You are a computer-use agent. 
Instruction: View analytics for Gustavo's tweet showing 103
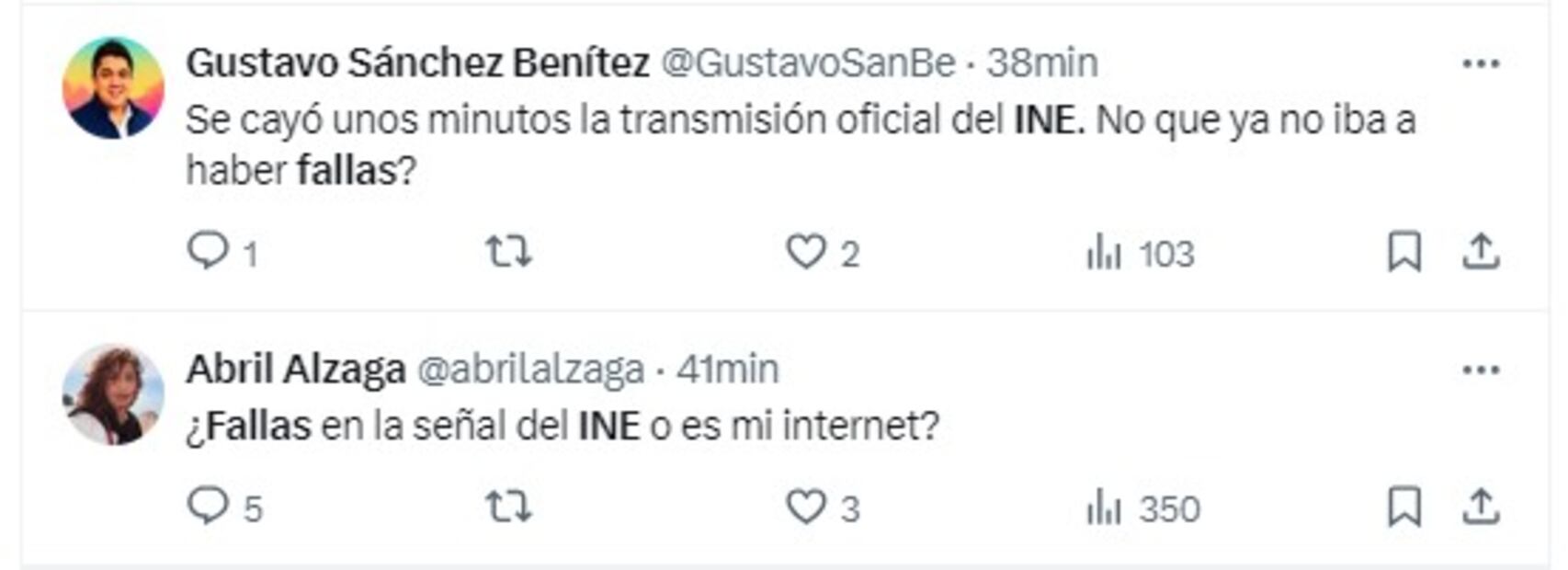(1104, 251)
